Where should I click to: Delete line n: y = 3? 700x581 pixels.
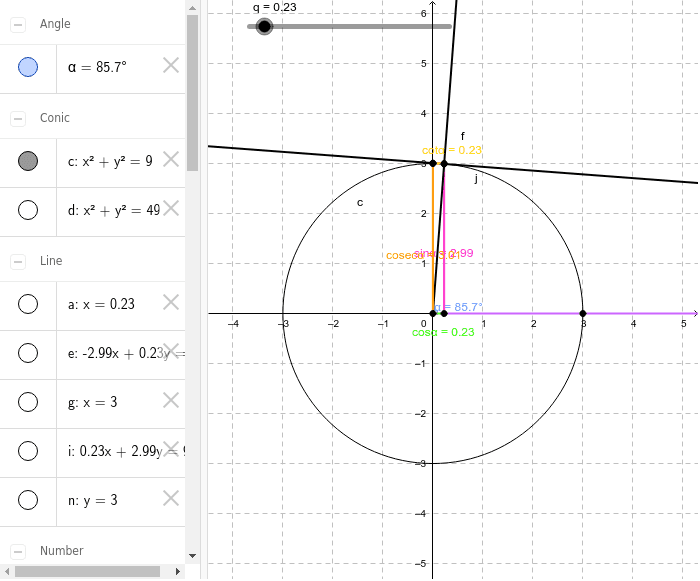point(171,498)
